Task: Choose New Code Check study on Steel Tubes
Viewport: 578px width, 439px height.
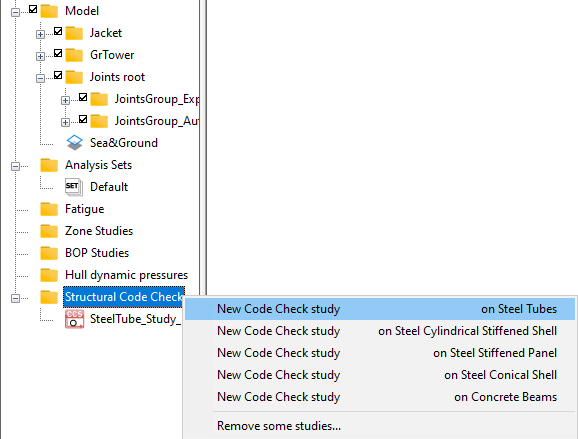Action: (380, 309)
